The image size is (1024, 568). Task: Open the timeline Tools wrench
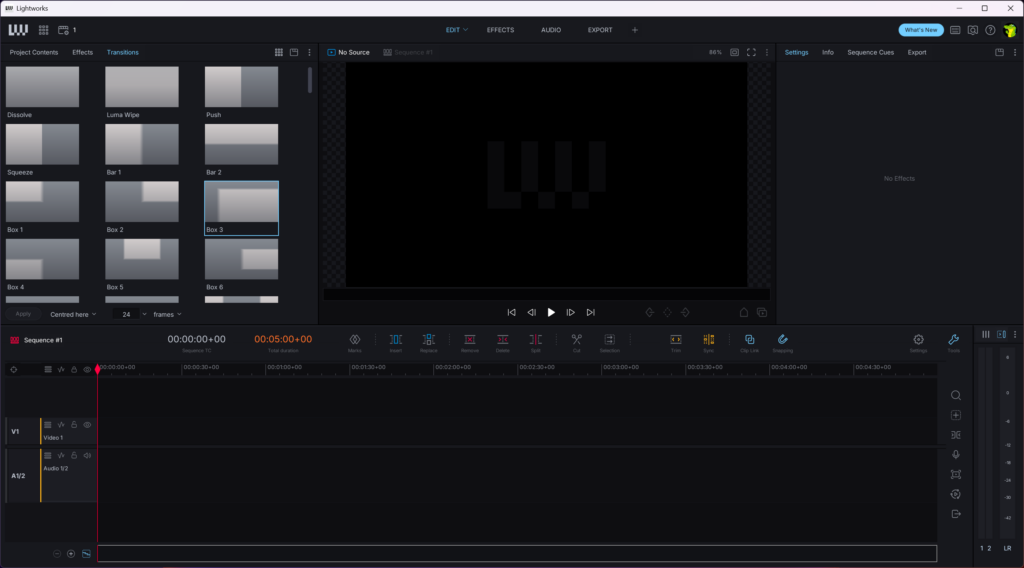click(953, 339)
